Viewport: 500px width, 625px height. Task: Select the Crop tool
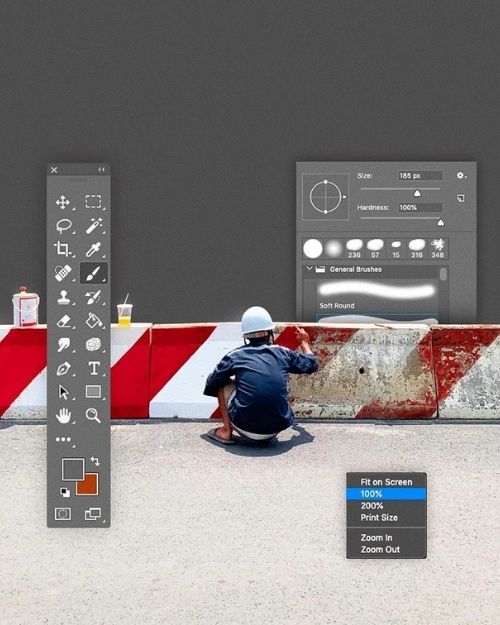coord(63,249)
